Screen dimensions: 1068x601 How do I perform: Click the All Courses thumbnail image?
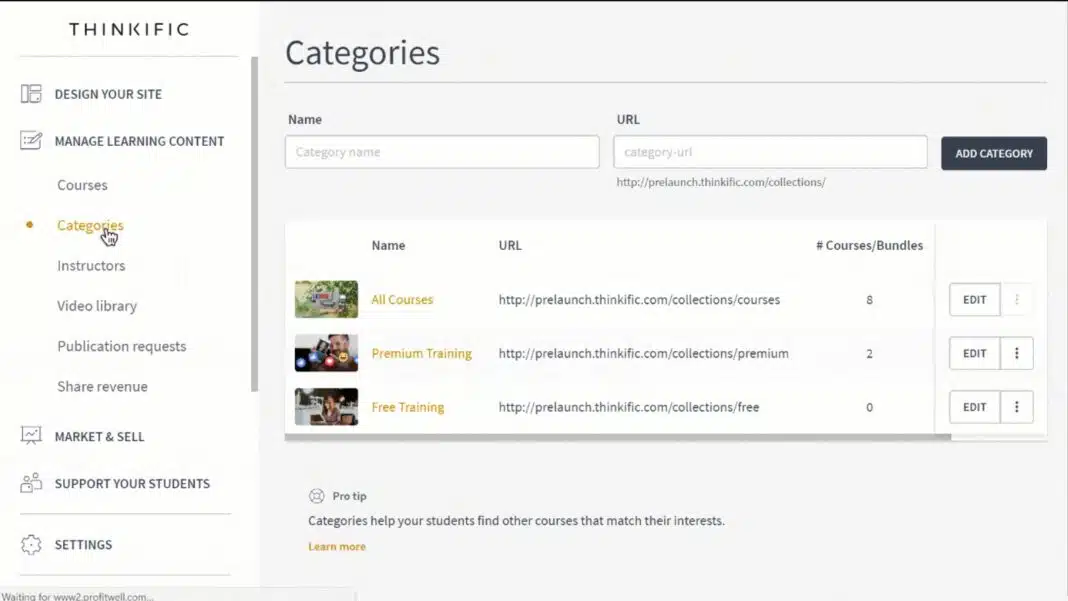pos(326,299)
